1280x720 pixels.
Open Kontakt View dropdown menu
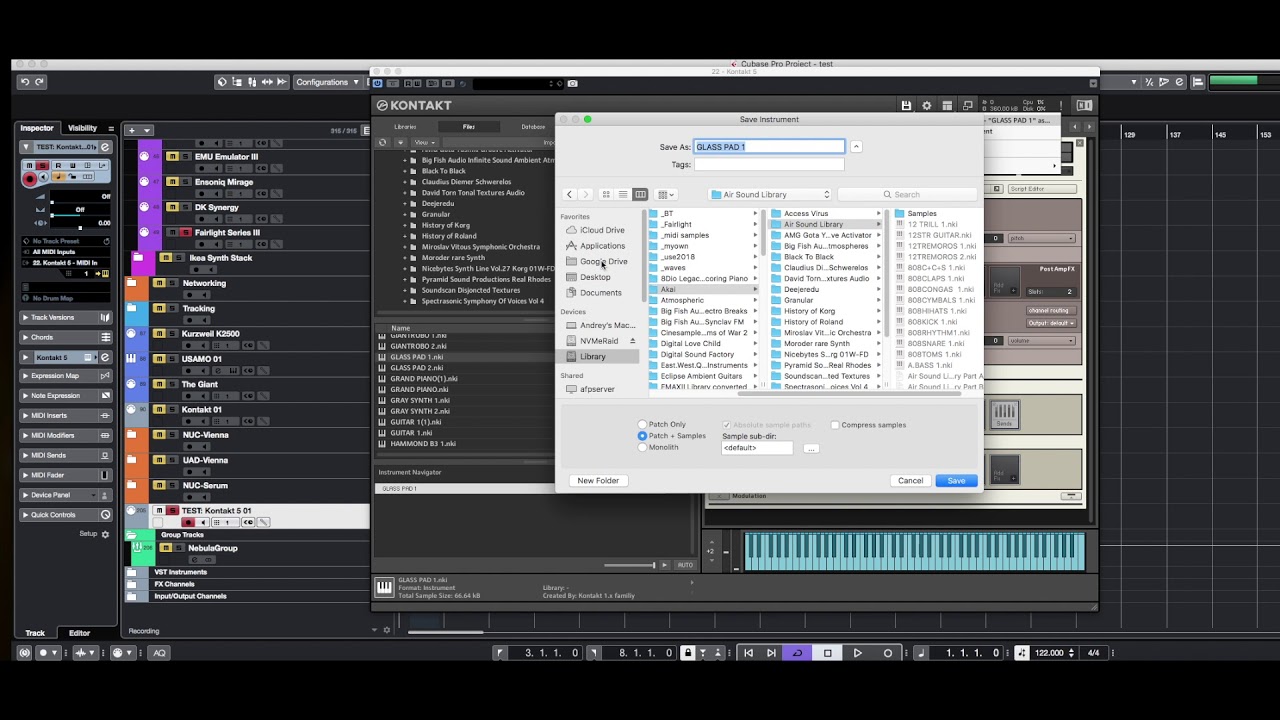tap(423, 142)
